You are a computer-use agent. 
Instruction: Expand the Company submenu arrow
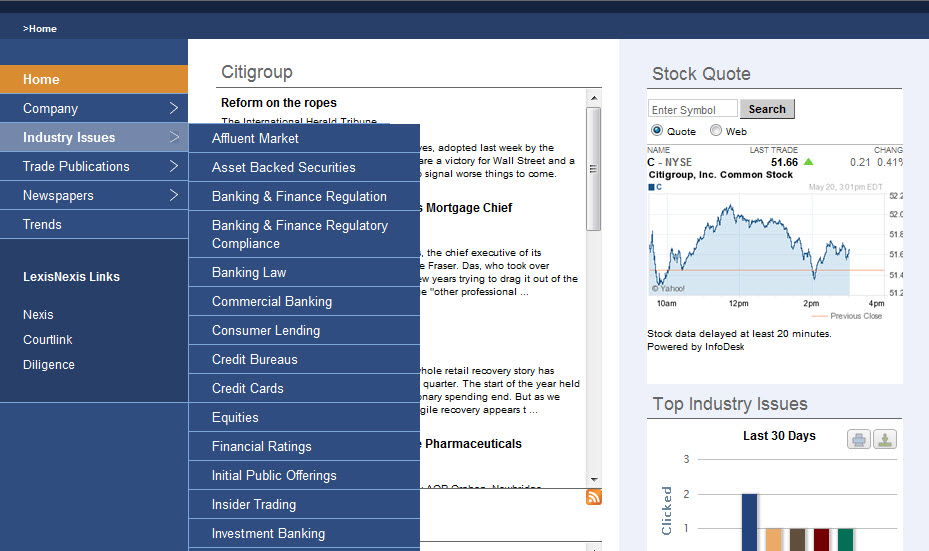(x=173, y=108)
